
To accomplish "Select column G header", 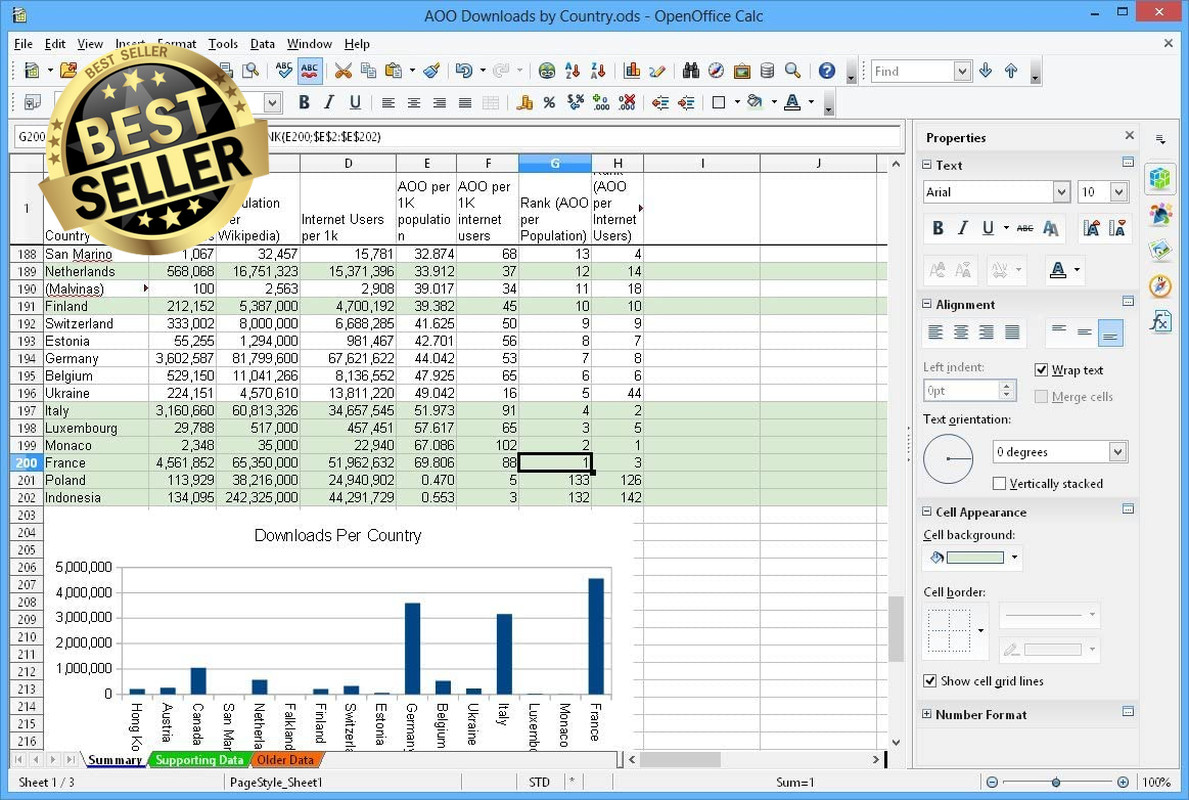I will pyautogui.click(x=555, y=163).
